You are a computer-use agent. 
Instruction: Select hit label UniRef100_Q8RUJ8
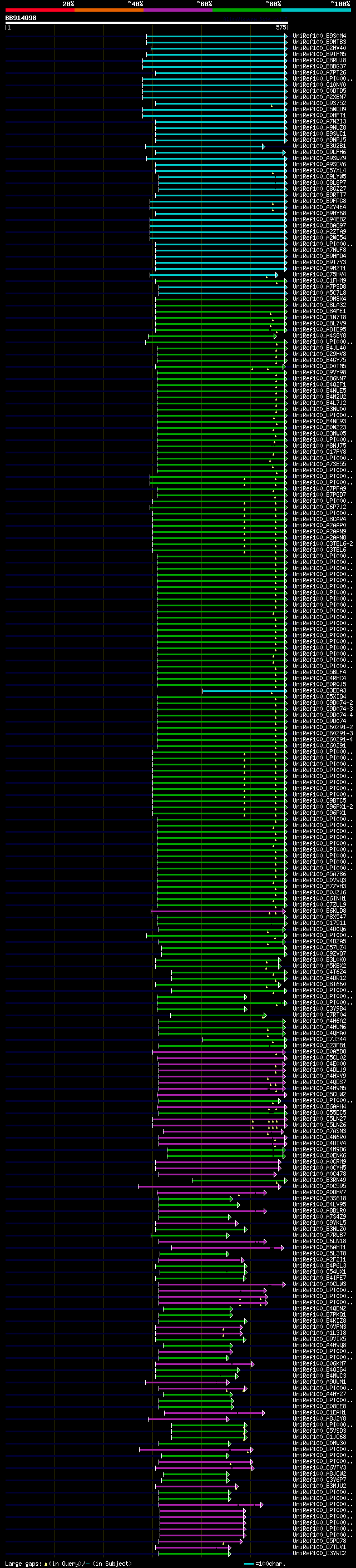[319, 60]
